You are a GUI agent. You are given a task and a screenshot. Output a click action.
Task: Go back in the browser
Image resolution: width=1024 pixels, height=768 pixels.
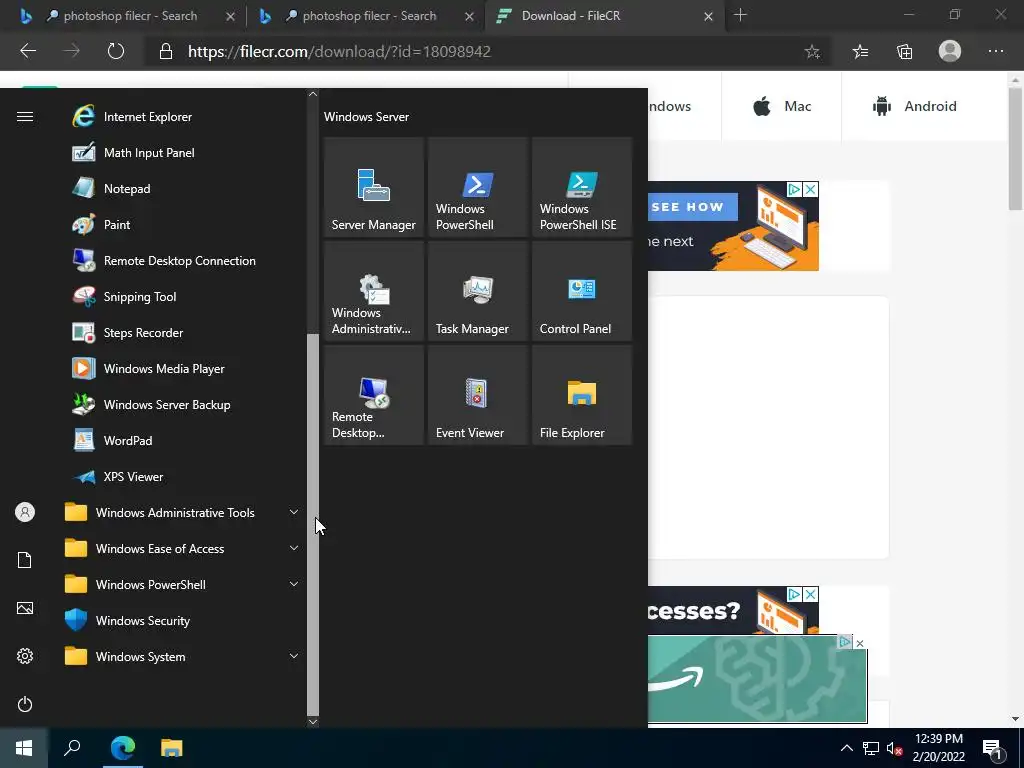click(28, 51)
